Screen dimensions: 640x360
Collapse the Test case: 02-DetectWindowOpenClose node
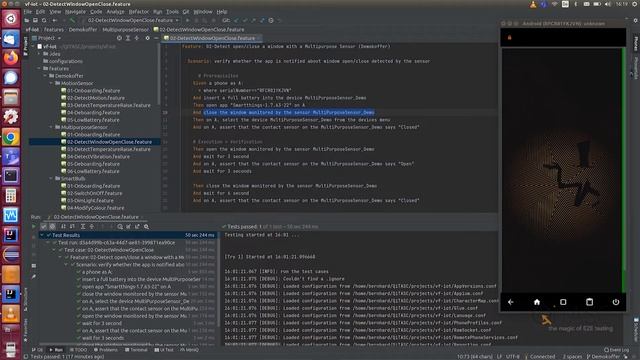click(54, 250)
